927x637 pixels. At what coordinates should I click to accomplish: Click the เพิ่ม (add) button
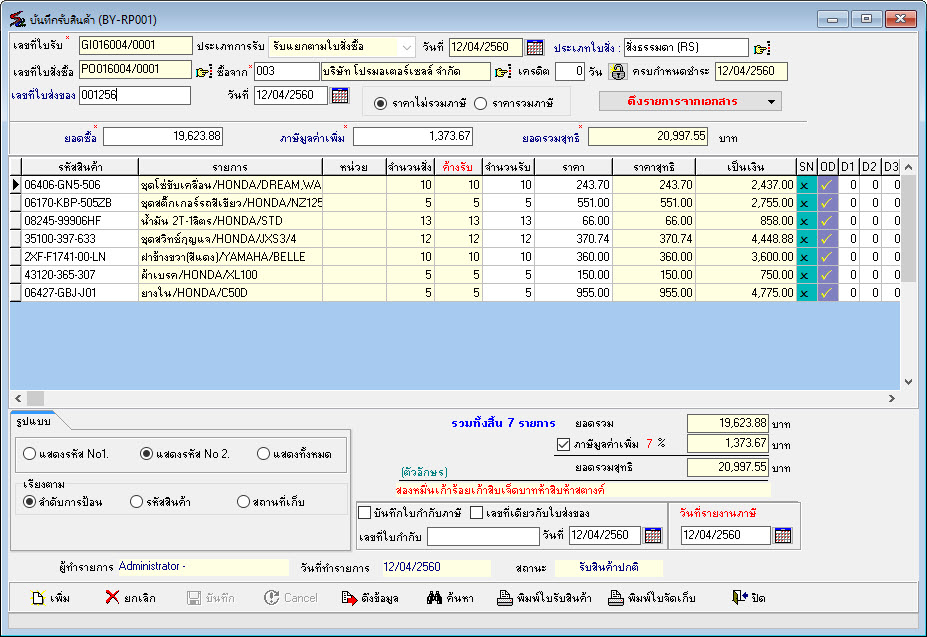point(50,598)
